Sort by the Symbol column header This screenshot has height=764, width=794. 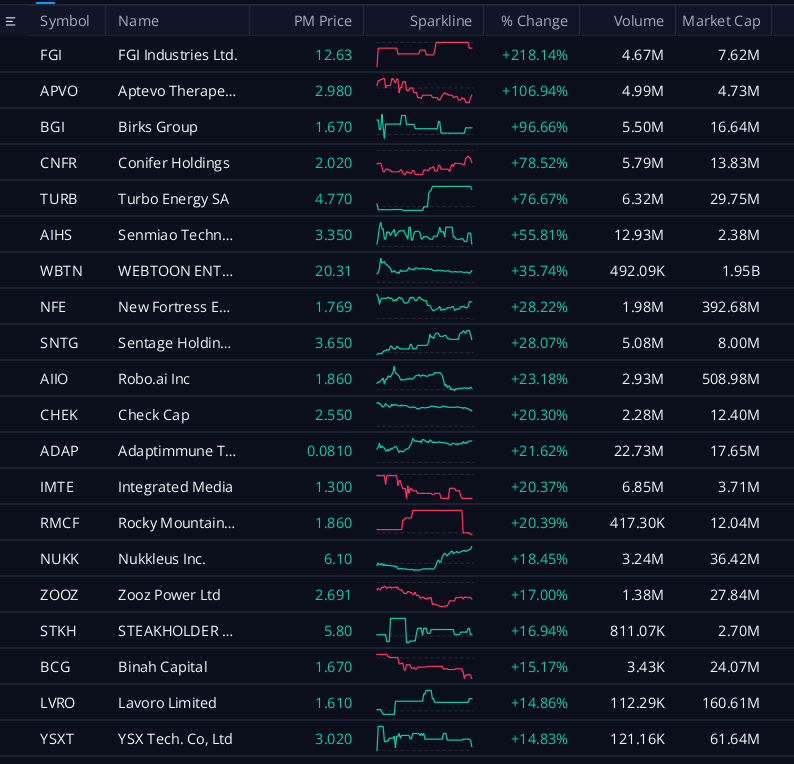point(64,21)
